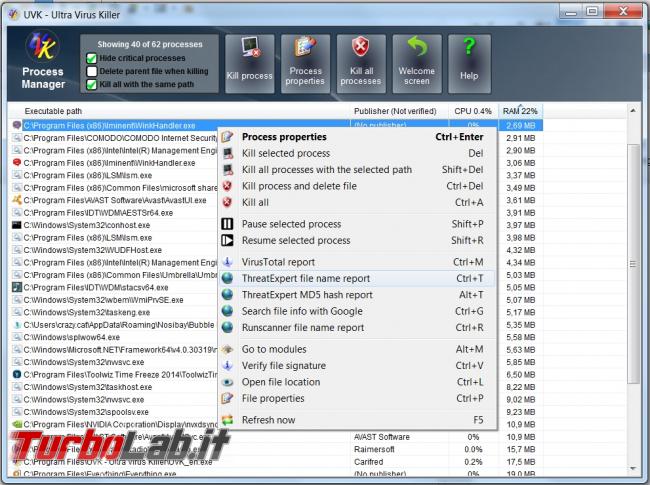Open Help with the green question mark
This screenshot has height=485, width=650.
pos(469,63)
